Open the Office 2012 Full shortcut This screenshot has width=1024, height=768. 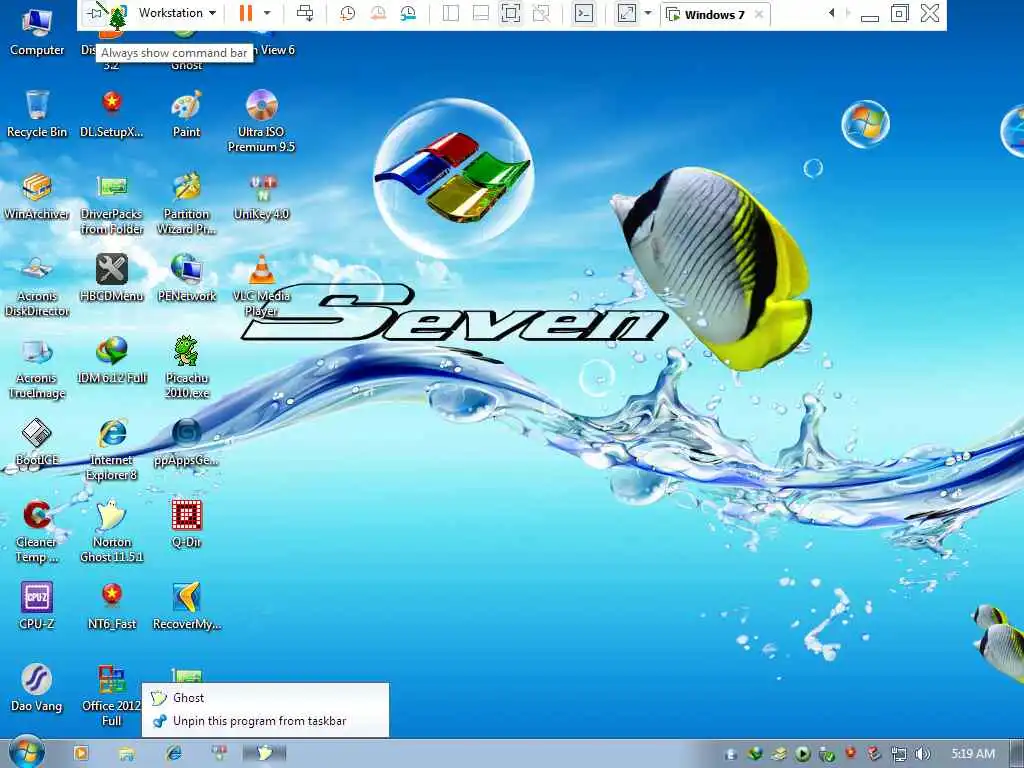pyautogui.click(x=112, y=696)
